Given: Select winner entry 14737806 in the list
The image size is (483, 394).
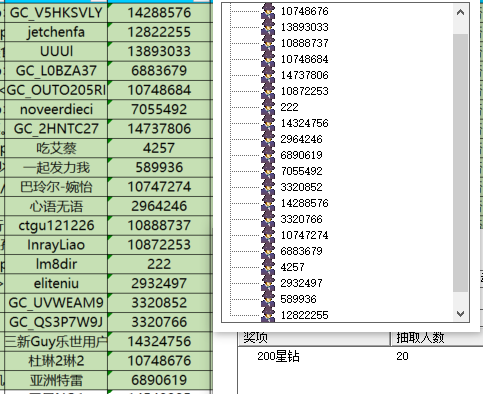Looking at the screenshot, I should point(304,75).
